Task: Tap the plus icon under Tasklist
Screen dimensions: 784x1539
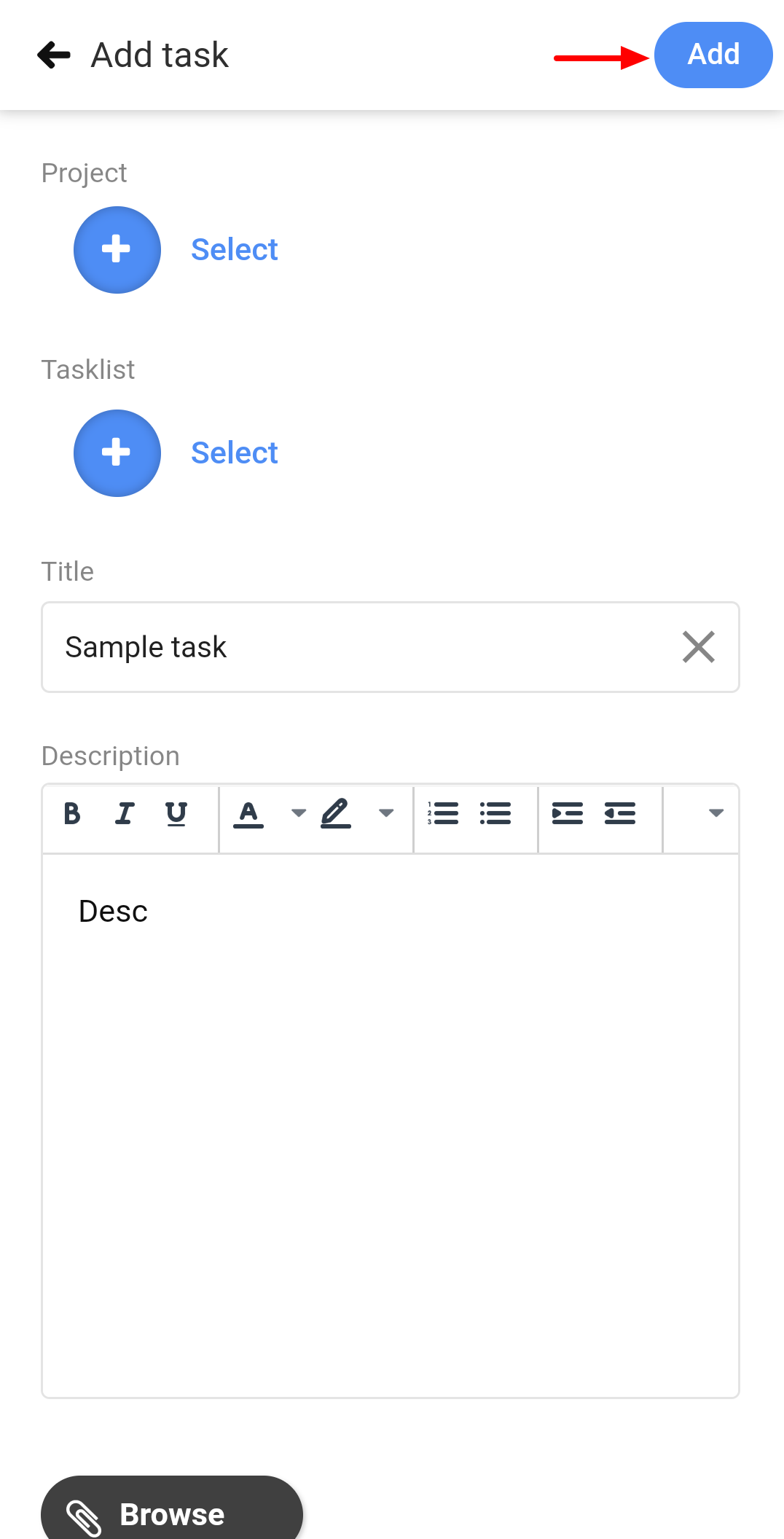Action: click(117, 453)
